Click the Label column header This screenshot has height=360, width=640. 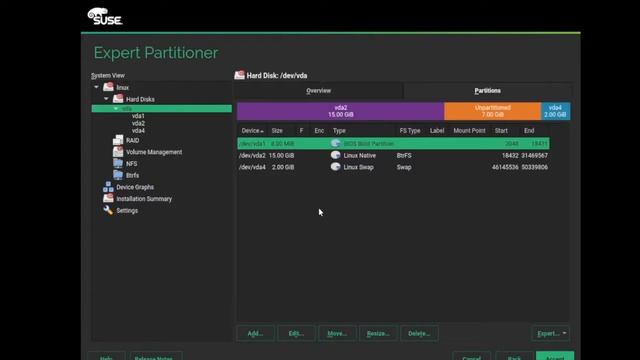(437, 131)
